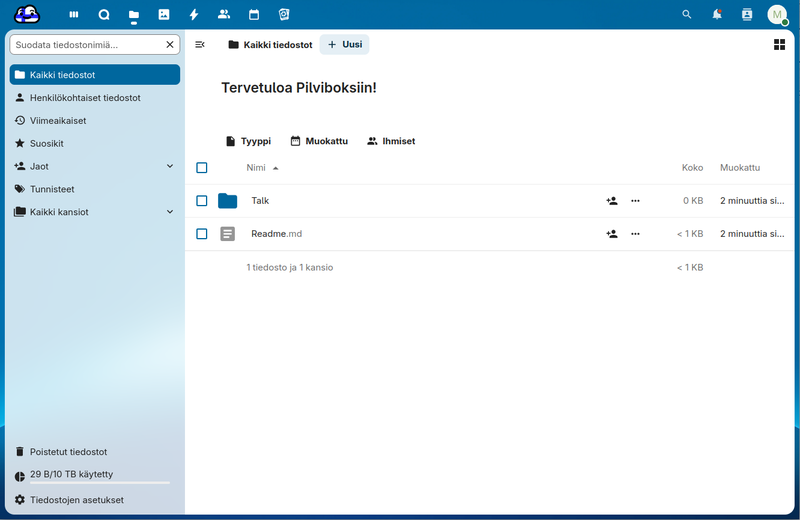Click the search magnifier in header
The width and height of the screenshot is (800, 520).
686,15
